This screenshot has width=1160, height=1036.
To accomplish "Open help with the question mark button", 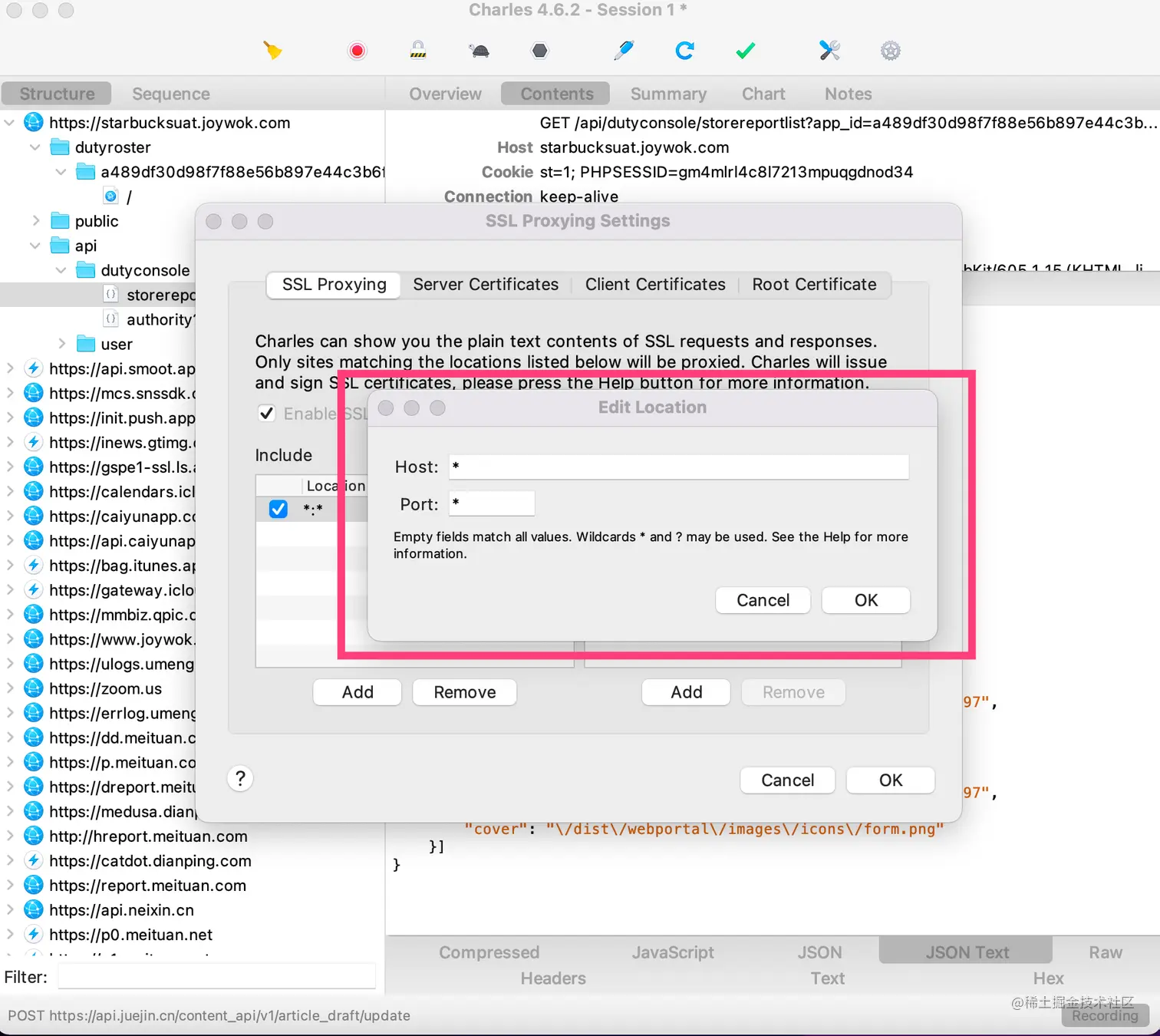I will 240,779.
